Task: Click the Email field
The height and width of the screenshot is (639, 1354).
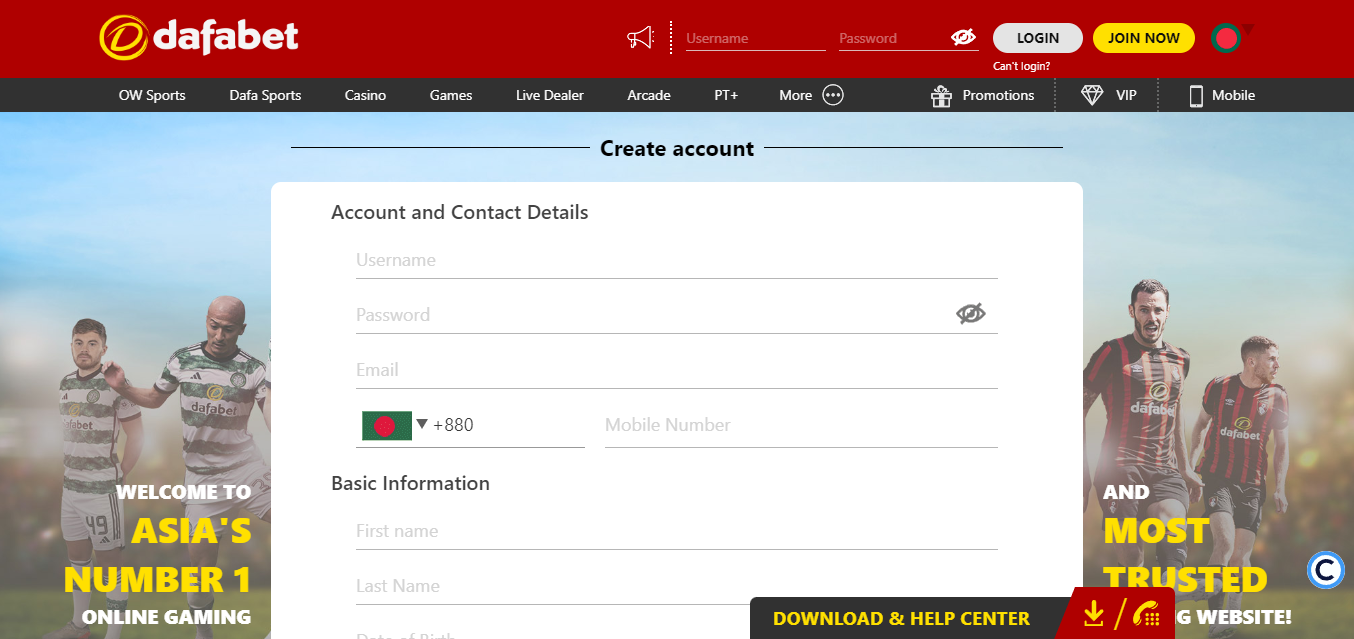Action: 676,370
